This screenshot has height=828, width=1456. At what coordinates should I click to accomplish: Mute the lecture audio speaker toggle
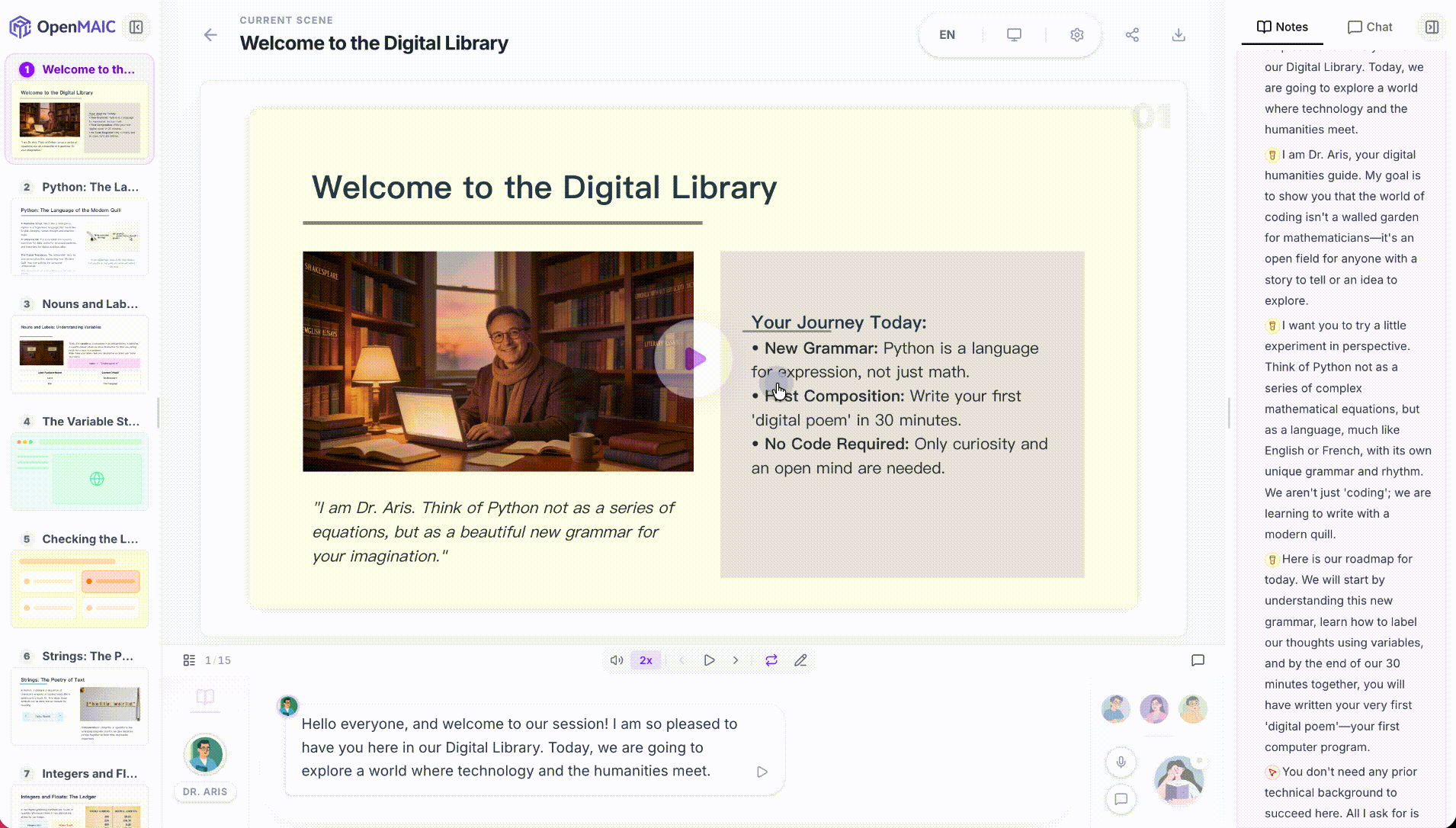[617, 660]
